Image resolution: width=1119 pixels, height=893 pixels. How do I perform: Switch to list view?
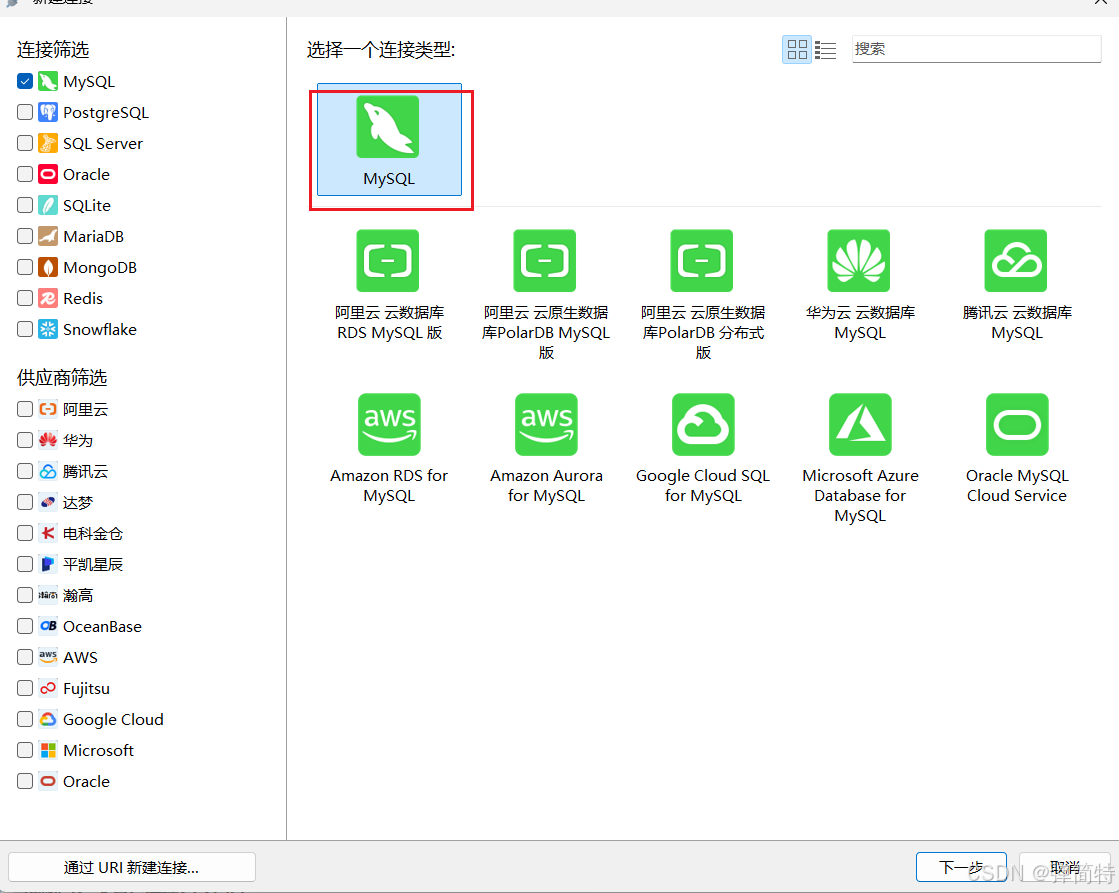point(826,49)
